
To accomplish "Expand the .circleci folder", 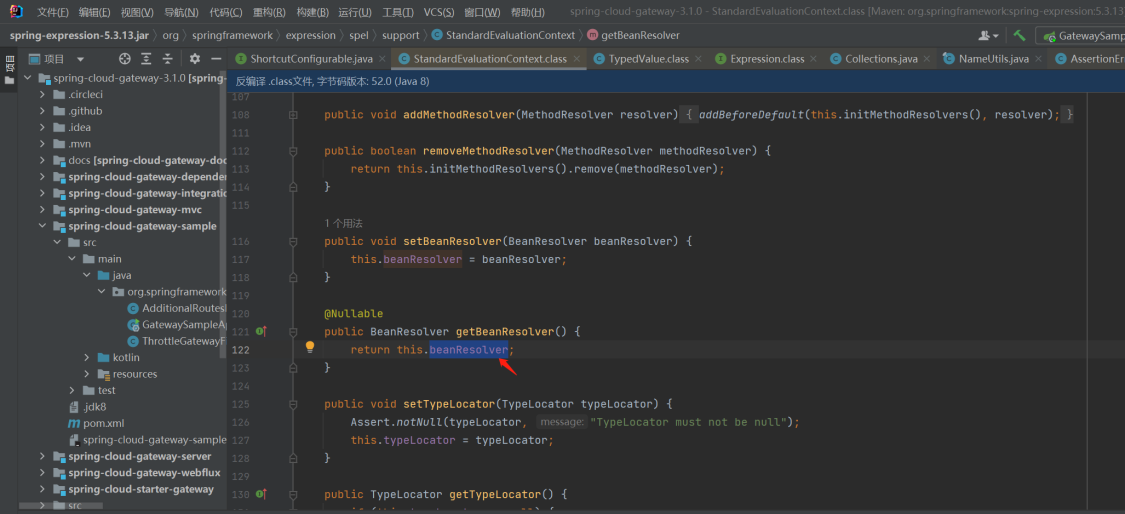I will point(42,95).
